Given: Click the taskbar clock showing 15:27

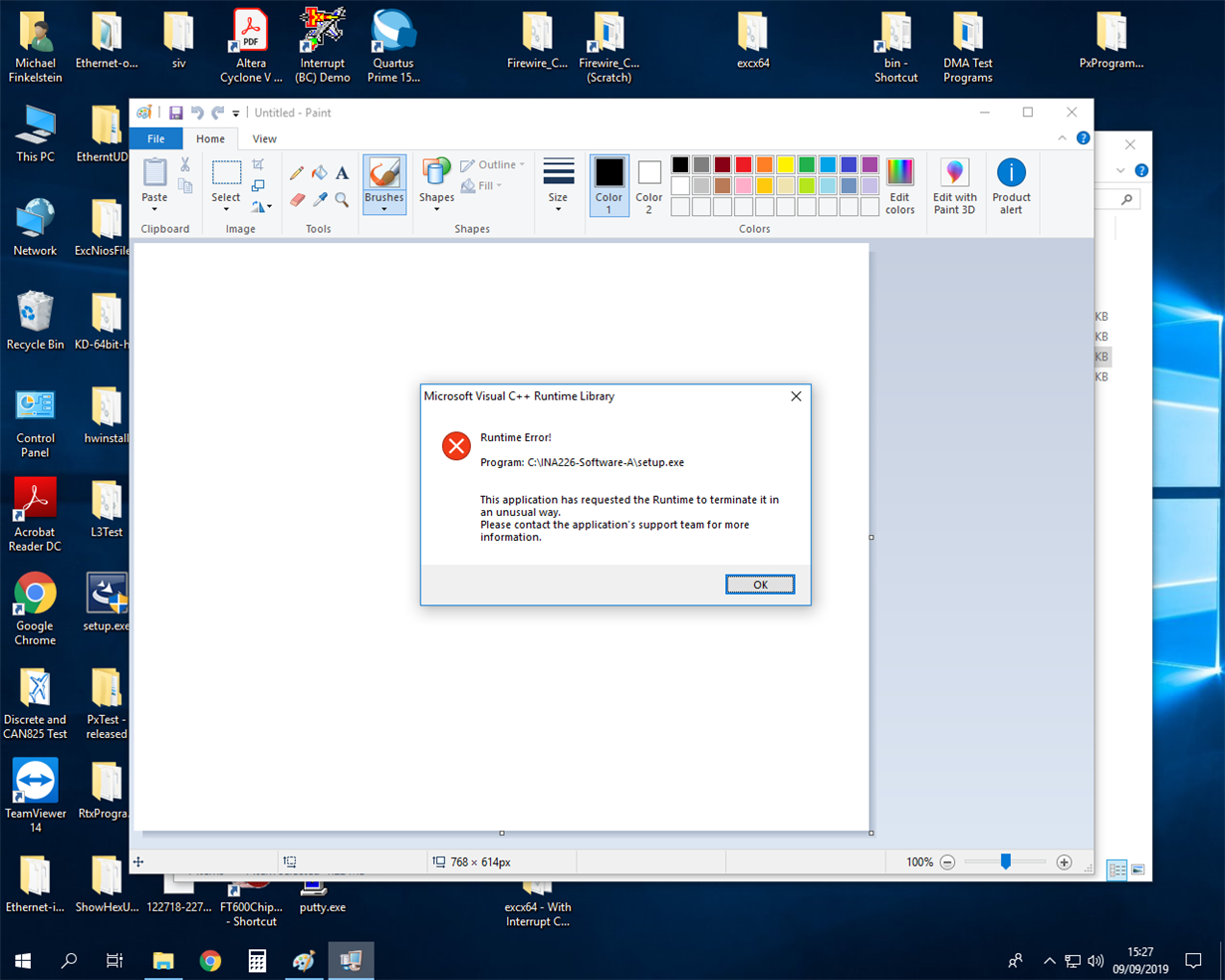Looking at the screenshot, I should (x=1140, y=961).
